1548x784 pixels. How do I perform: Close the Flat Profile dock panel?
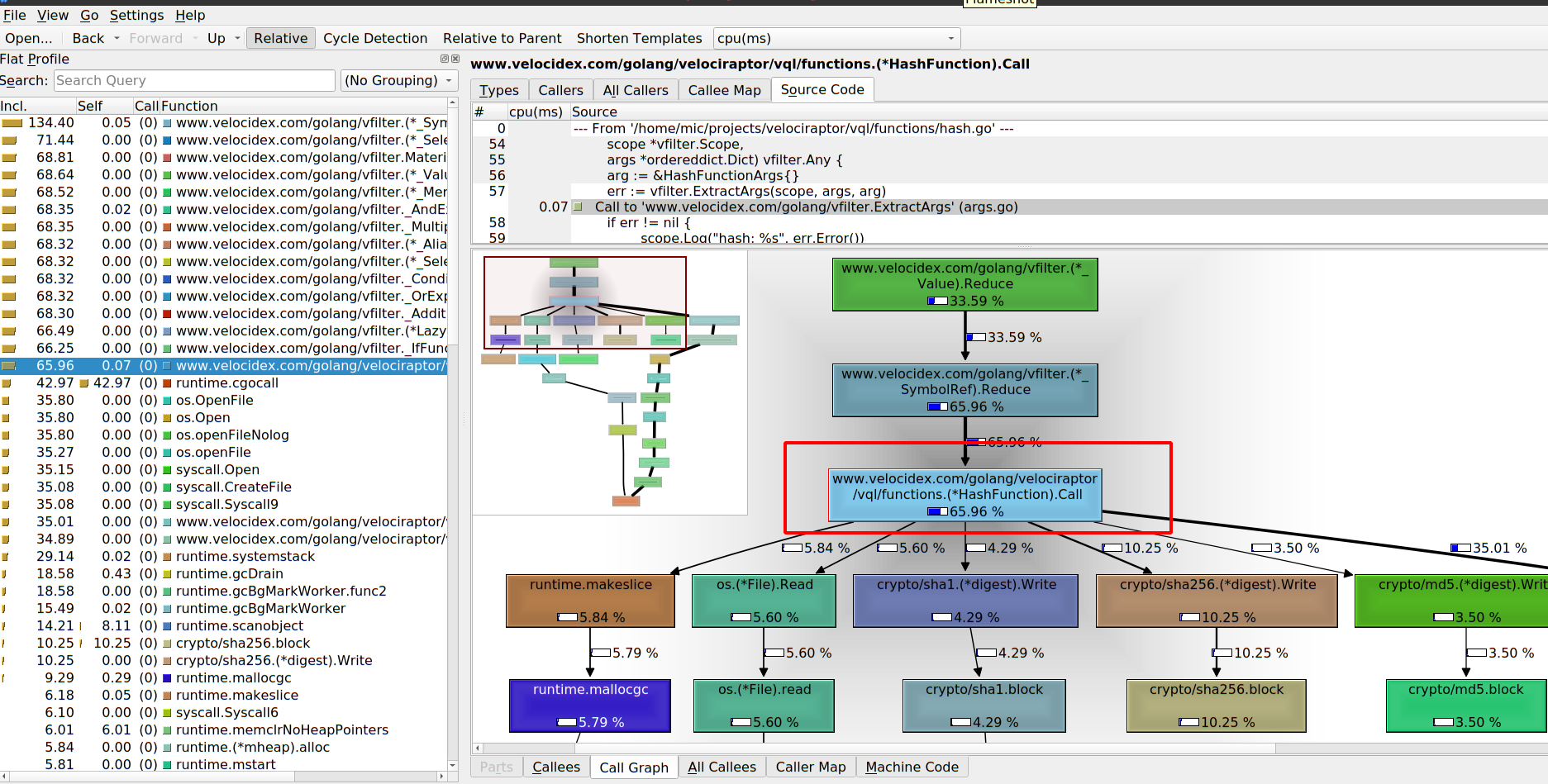(455, 59)
